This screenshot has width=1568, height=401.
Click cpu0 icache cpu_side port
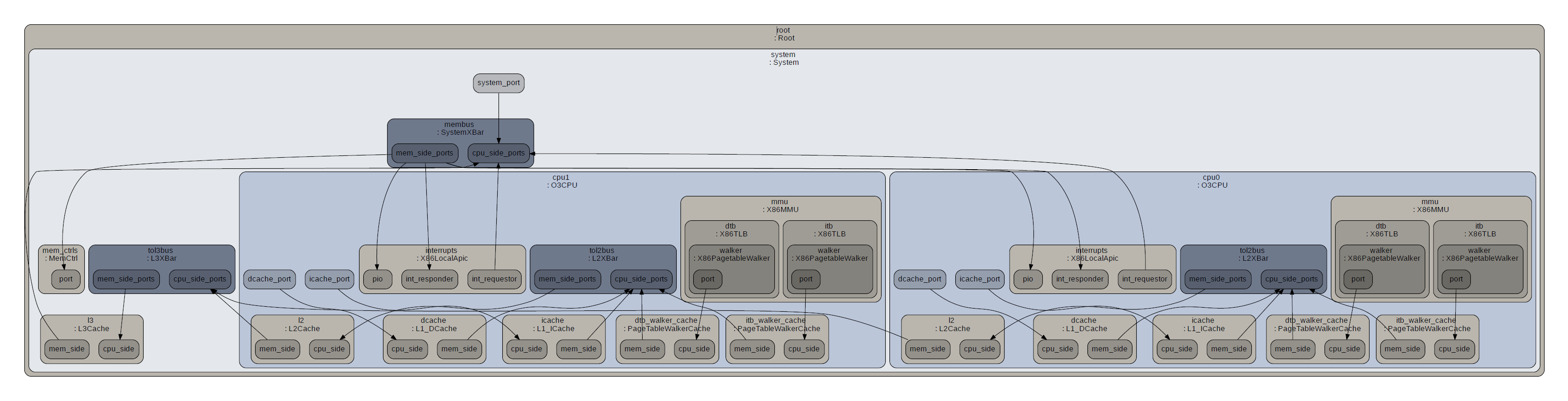pos(1177,349)
